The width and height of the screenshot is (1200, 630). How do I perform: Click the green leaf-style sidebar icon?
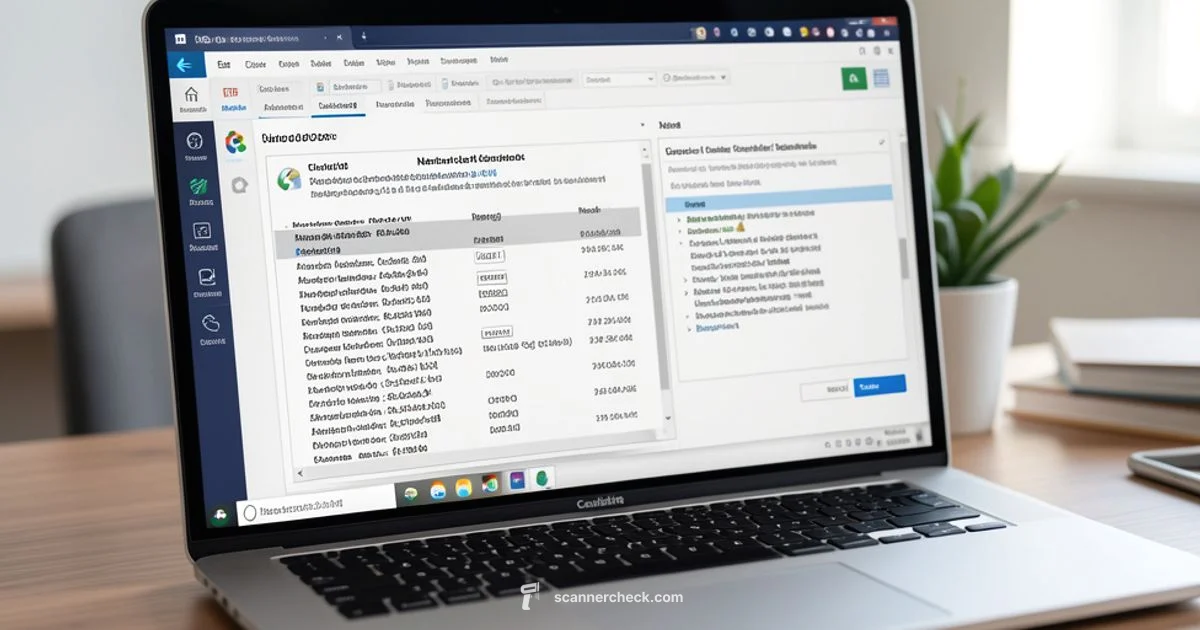199,187
